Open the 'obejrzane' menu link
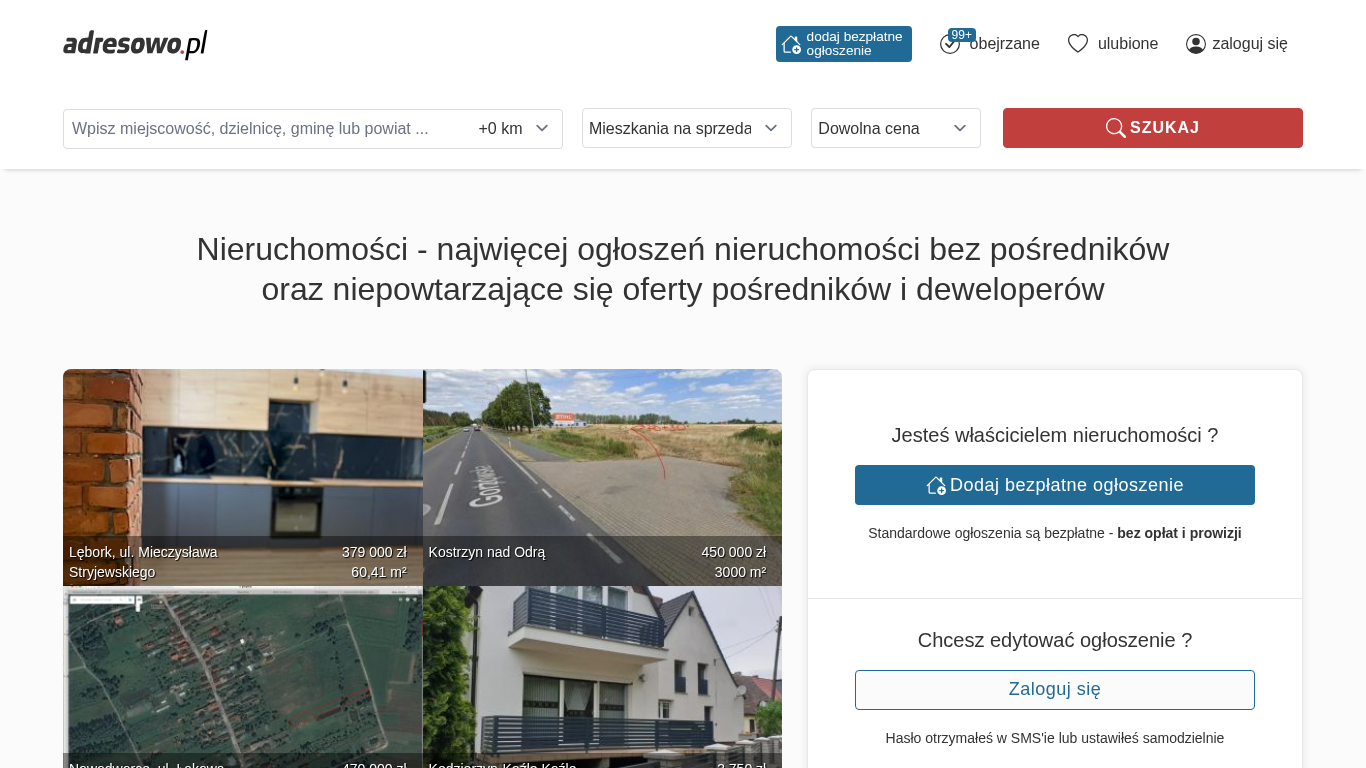Viewport: 1366px width, 768px height. pos(1005,44)
